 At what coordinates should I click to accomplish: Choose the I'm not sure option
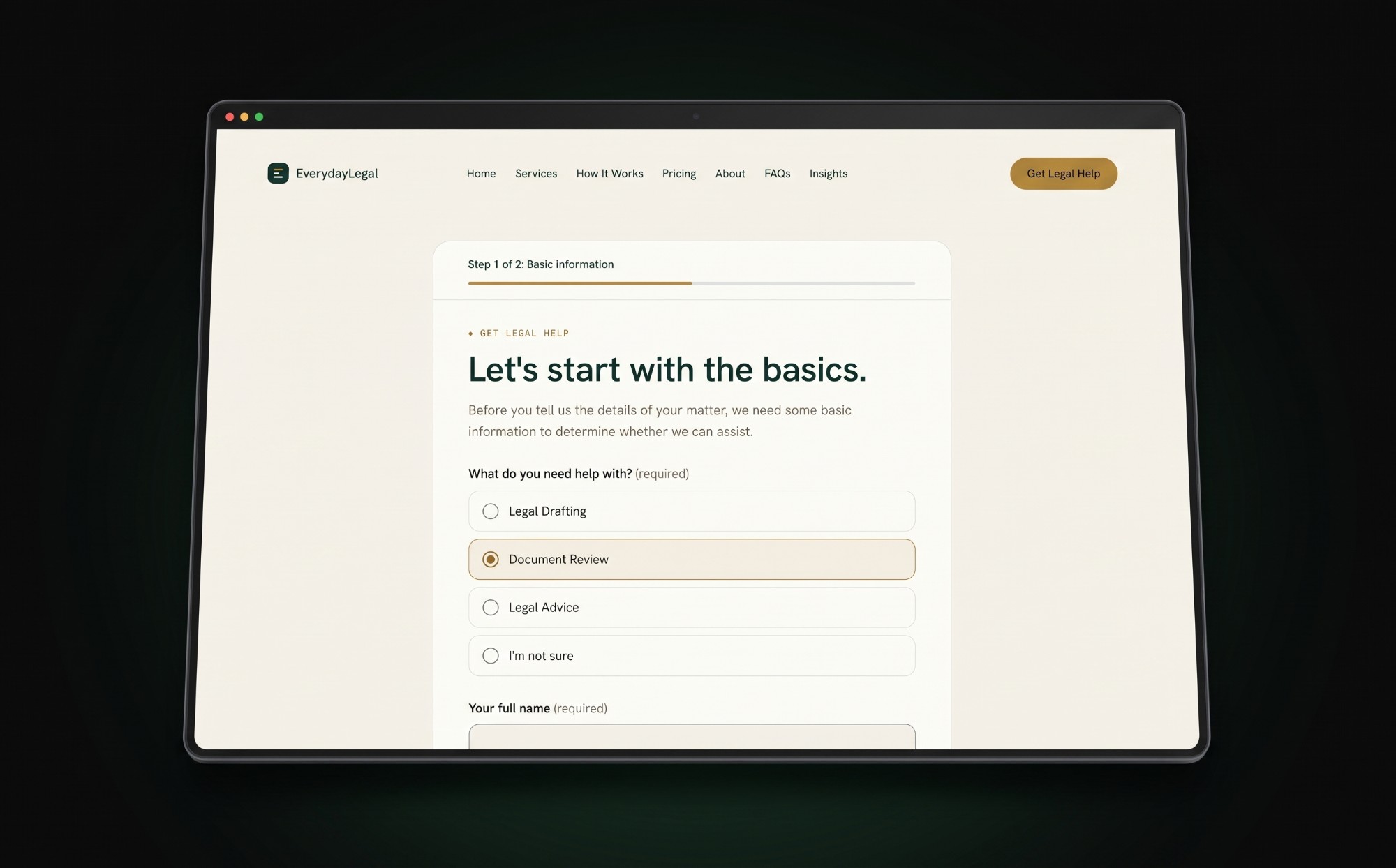pyautogui.click(x=692, y=655)
